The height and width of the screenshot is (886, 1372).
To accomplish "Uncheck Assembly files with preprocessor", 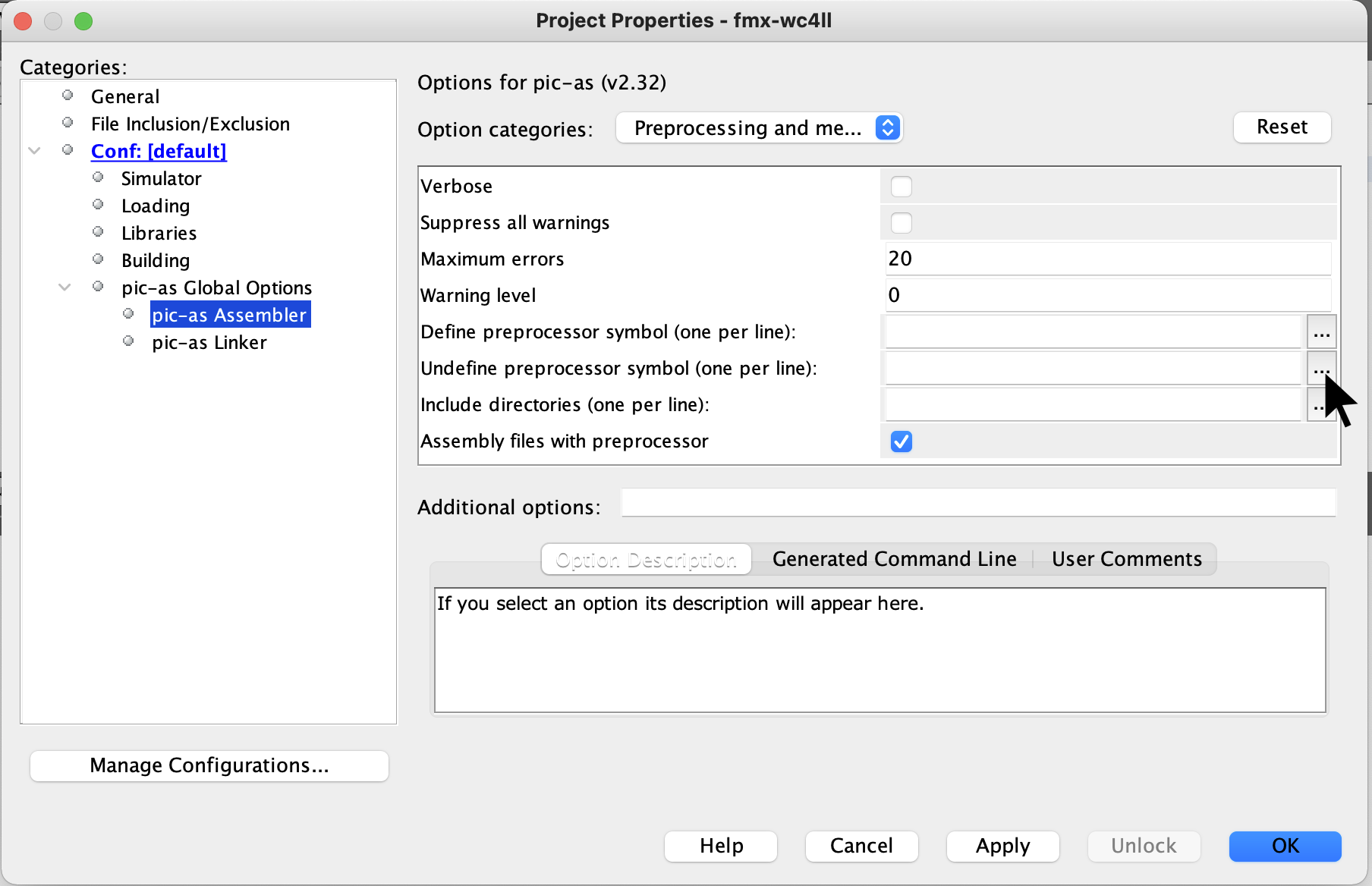I will click(901, 441).
